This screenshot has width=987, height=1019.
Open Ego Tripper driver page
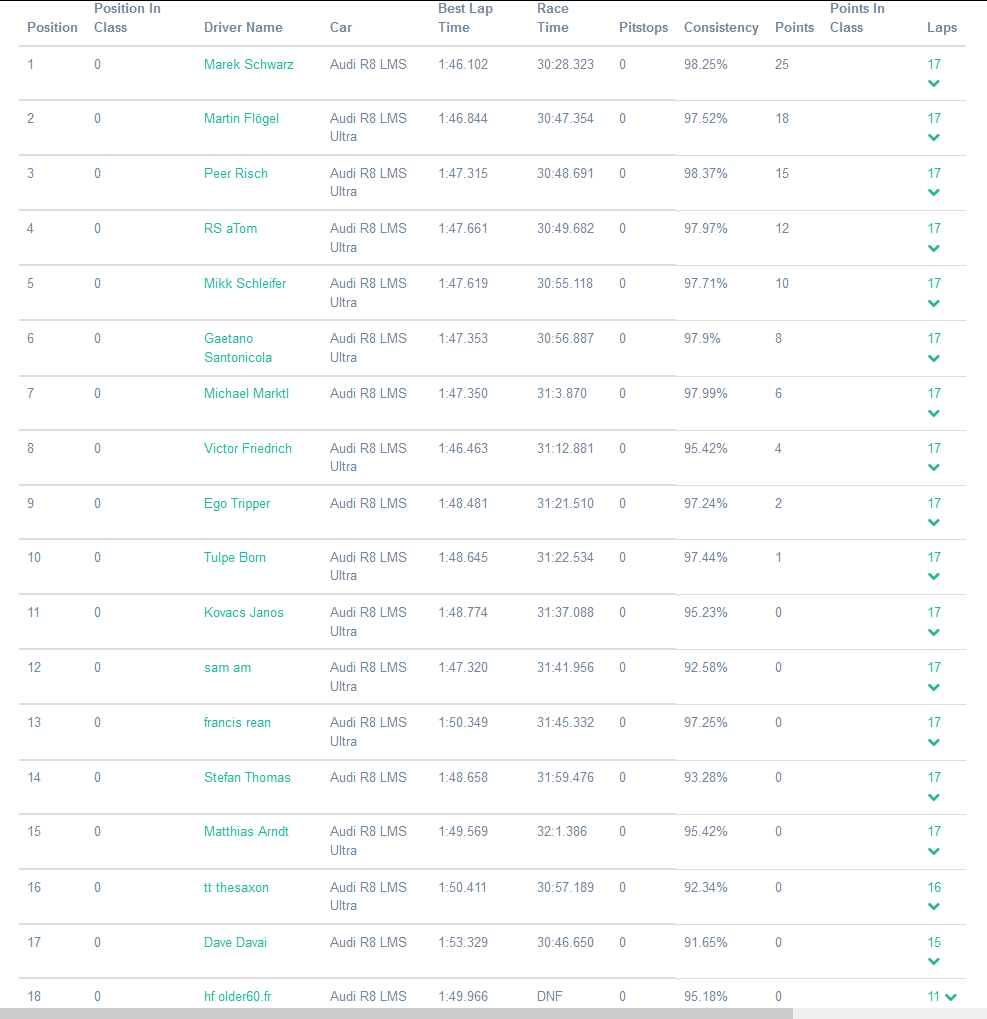pyautogui.click(x=237, y=504)
